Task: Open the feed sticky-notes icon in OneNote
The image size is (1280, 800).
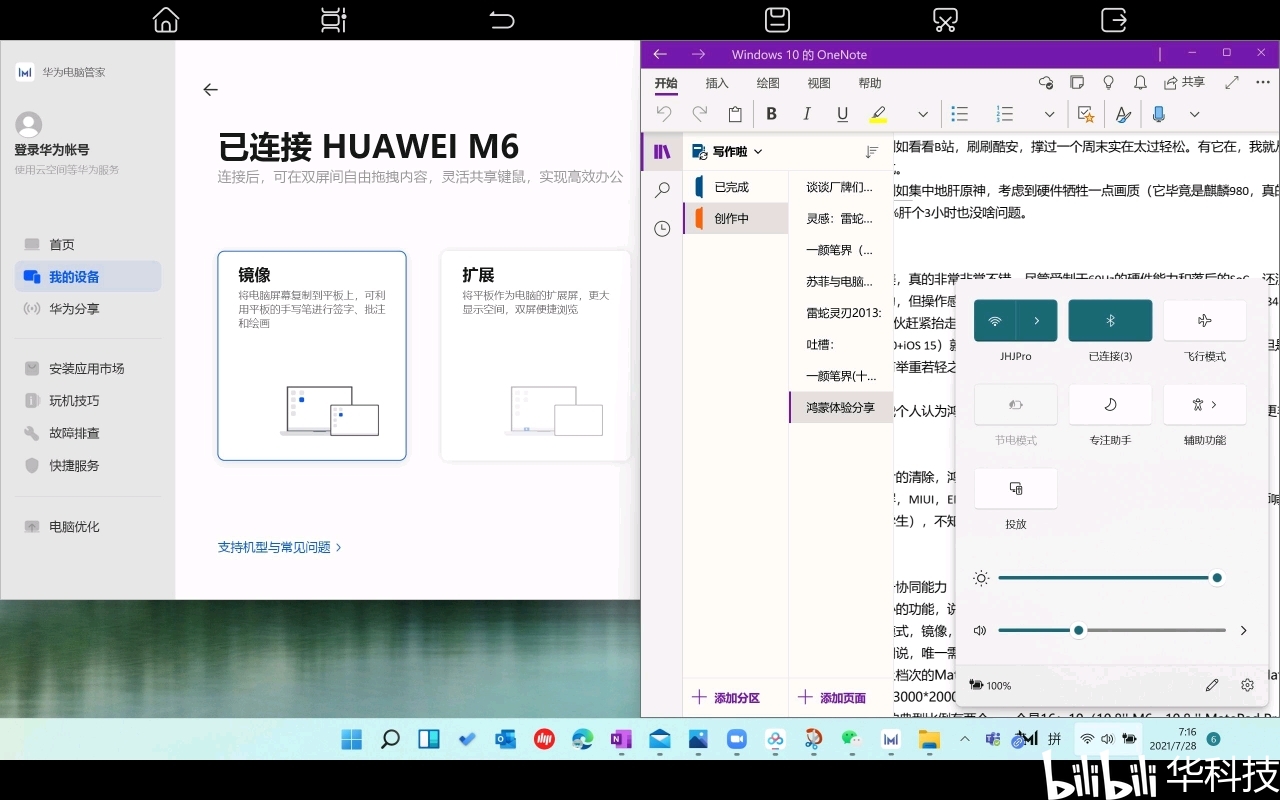Action: coord(1077,83)
